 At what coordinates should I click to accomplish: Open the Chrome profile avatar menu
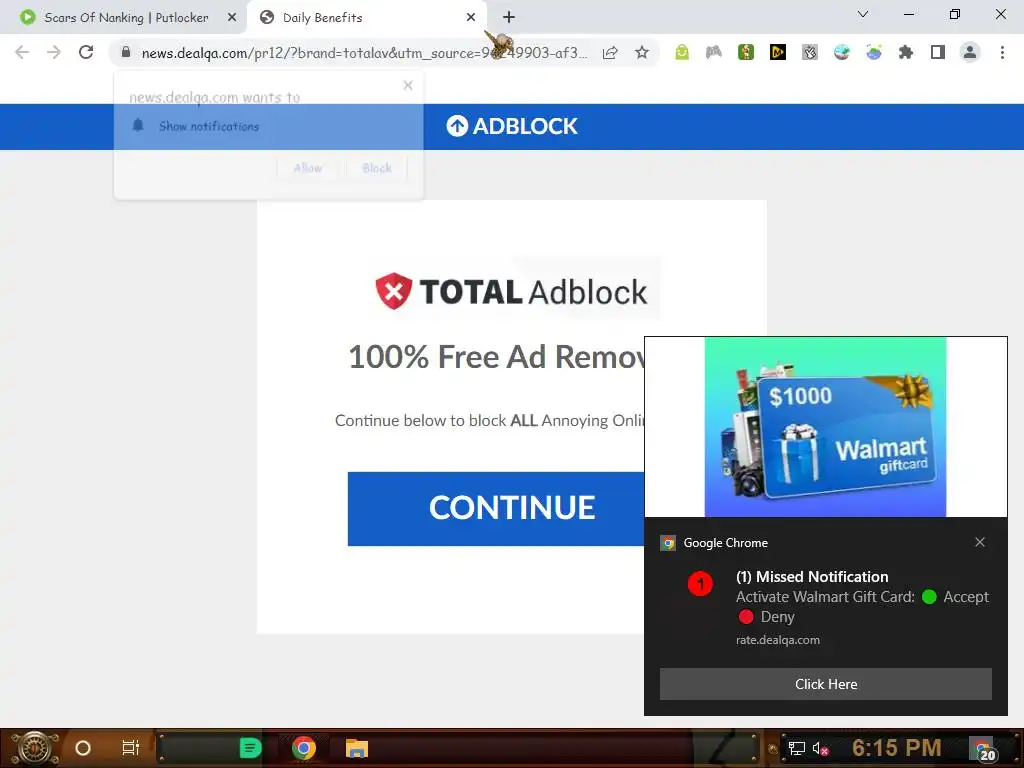click(x=970, y=52)
